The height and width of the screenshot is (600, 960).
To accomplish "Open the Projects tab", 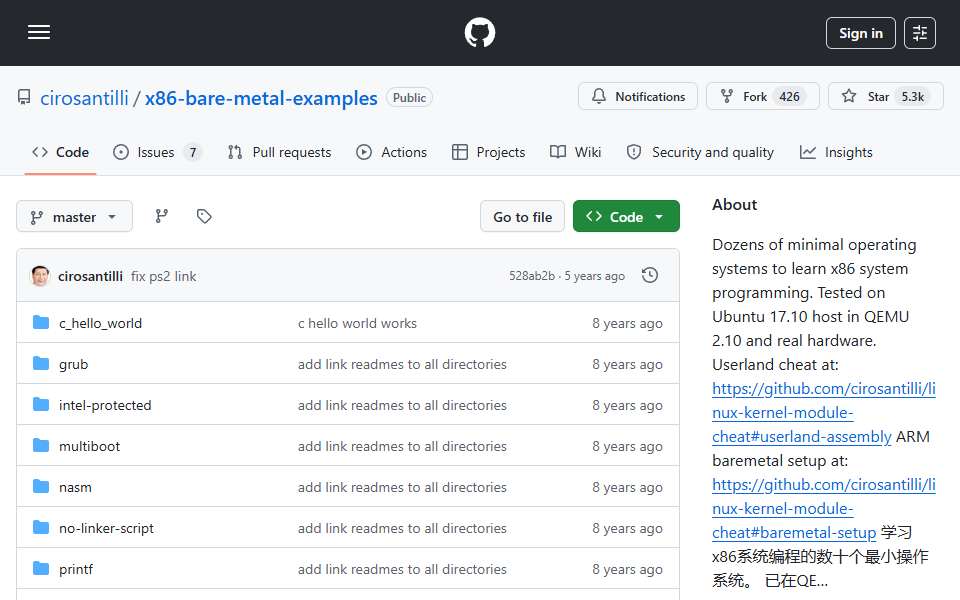I will pos(488,152).
